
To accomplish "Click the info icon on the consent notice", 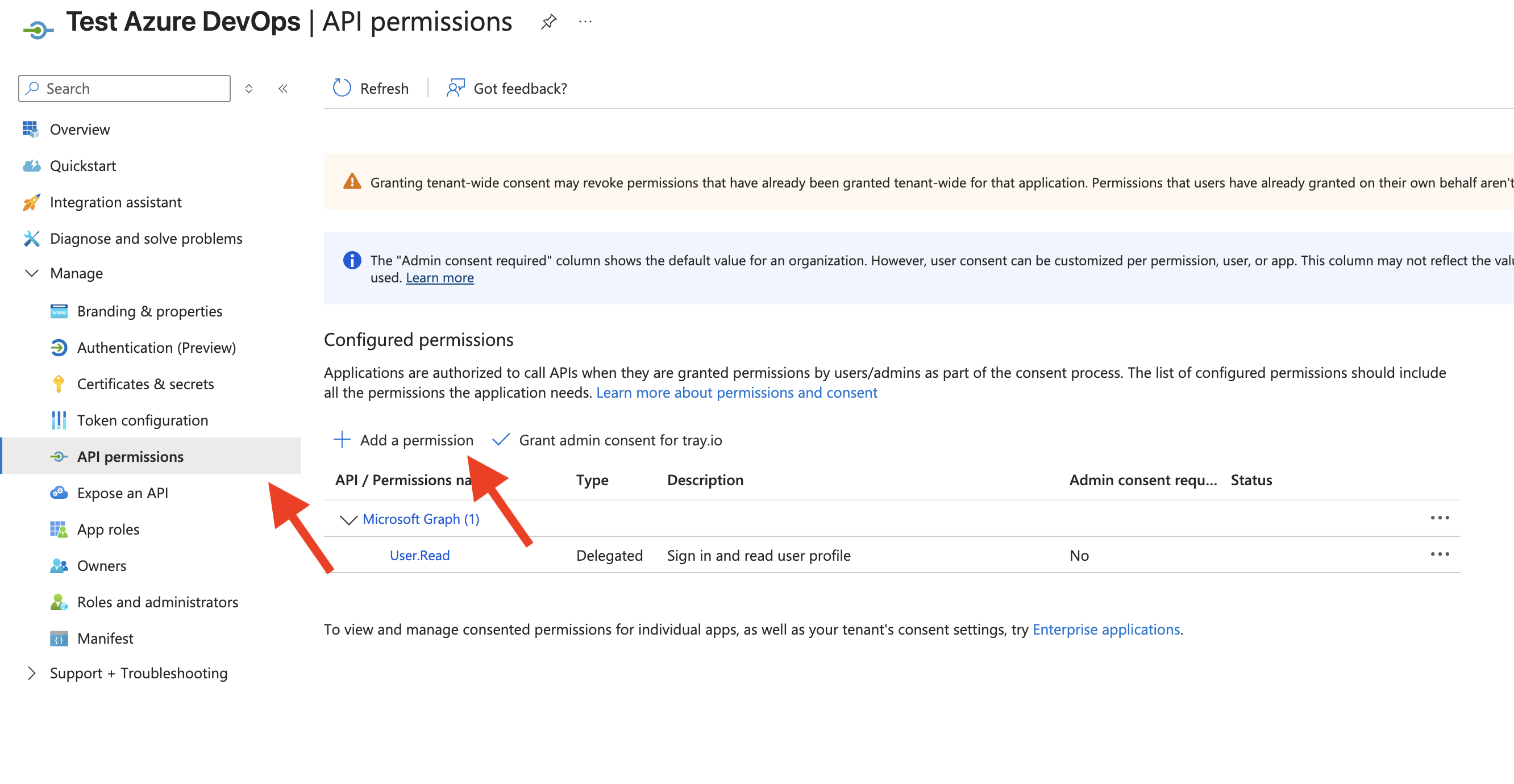I will (351, 260).
